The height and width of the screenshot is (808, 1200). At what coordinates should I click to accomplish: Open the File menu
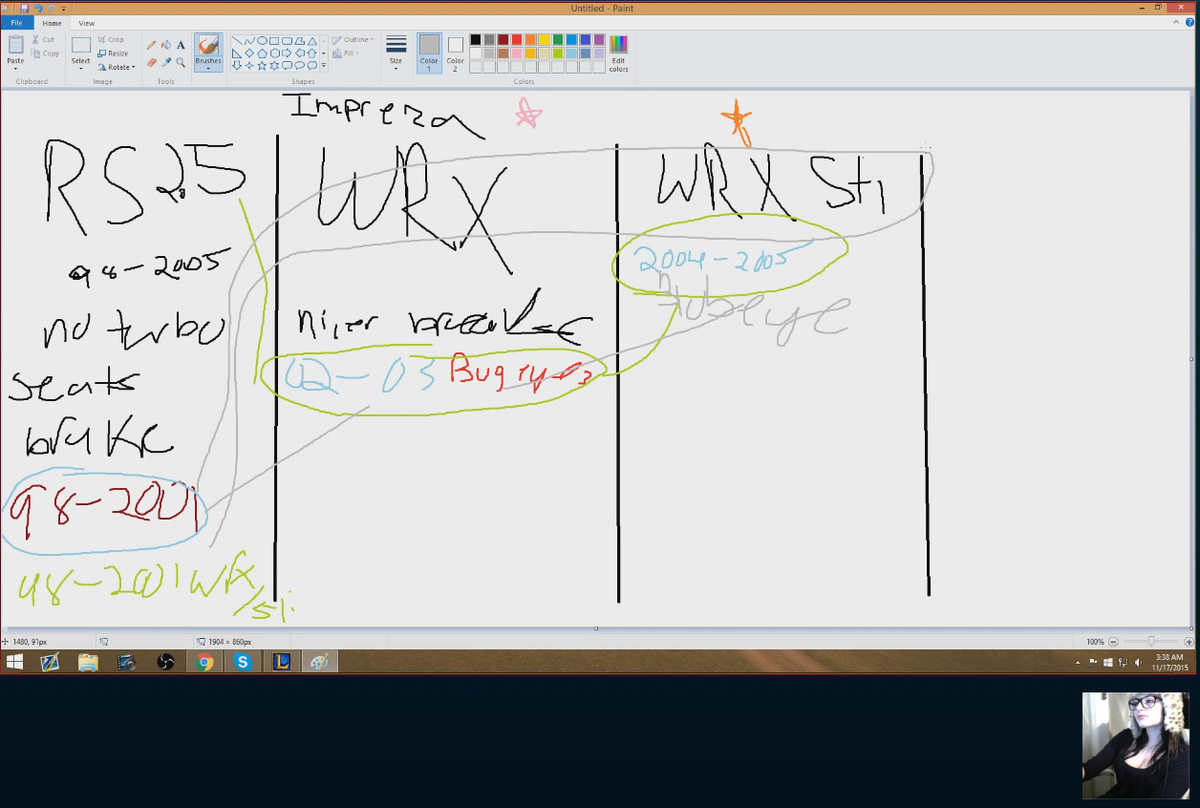19,22
